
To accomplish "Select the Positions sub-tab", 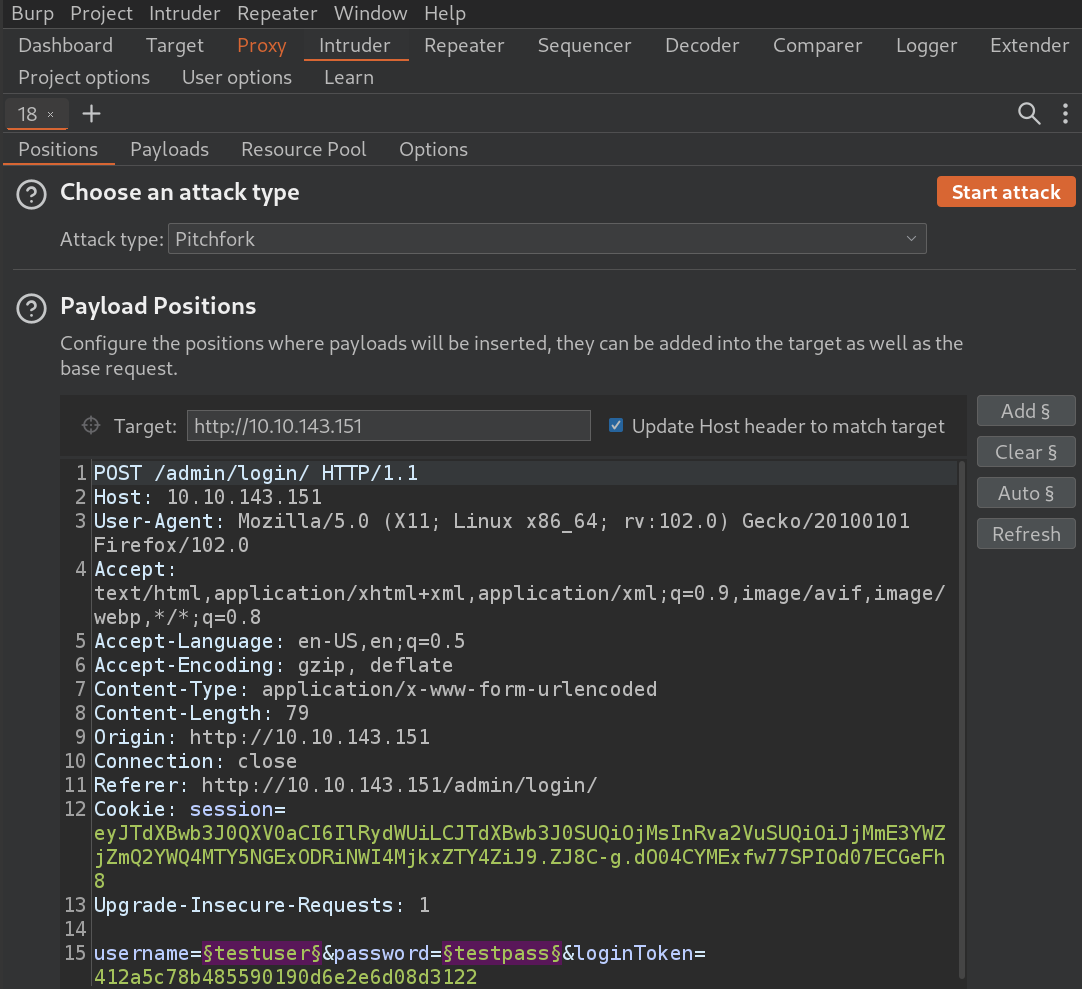I will (58, 150).
